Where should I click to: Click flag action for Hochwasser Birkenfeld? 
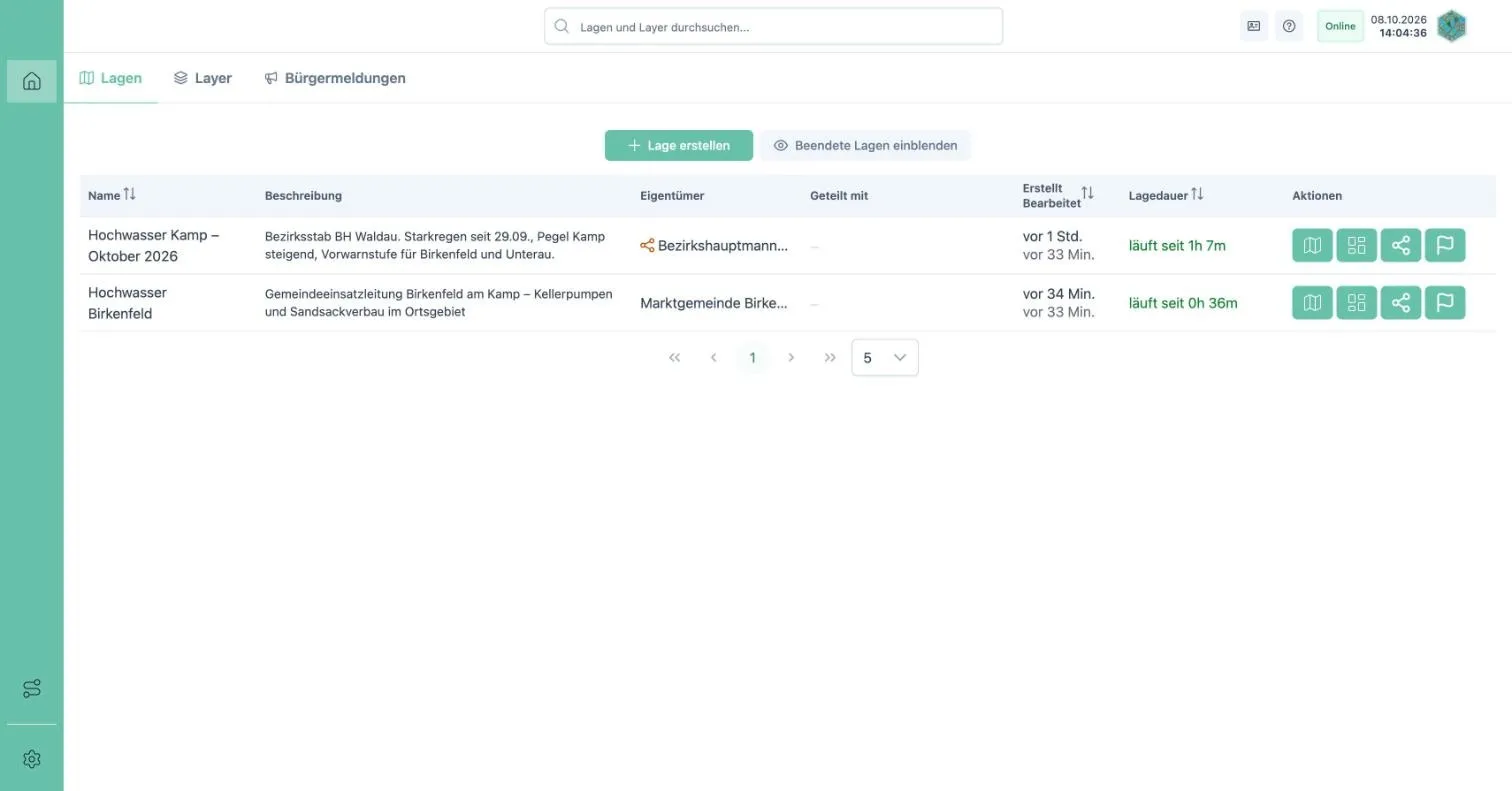coord(1445,302)
